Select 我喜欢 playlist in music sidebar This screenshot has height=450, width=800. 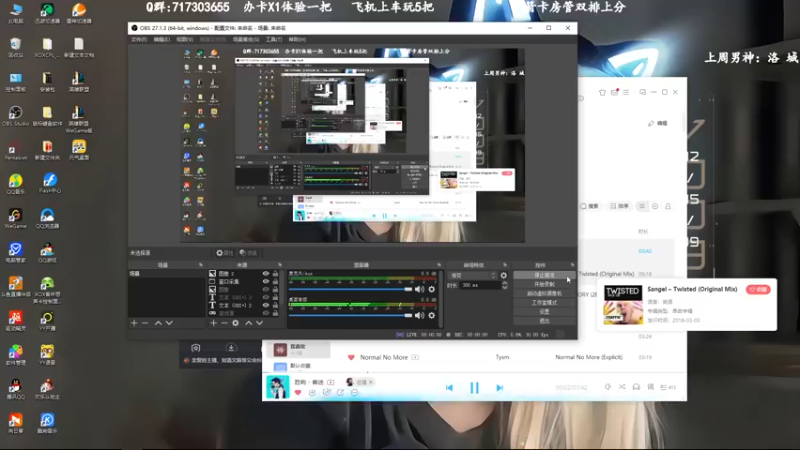297,349
